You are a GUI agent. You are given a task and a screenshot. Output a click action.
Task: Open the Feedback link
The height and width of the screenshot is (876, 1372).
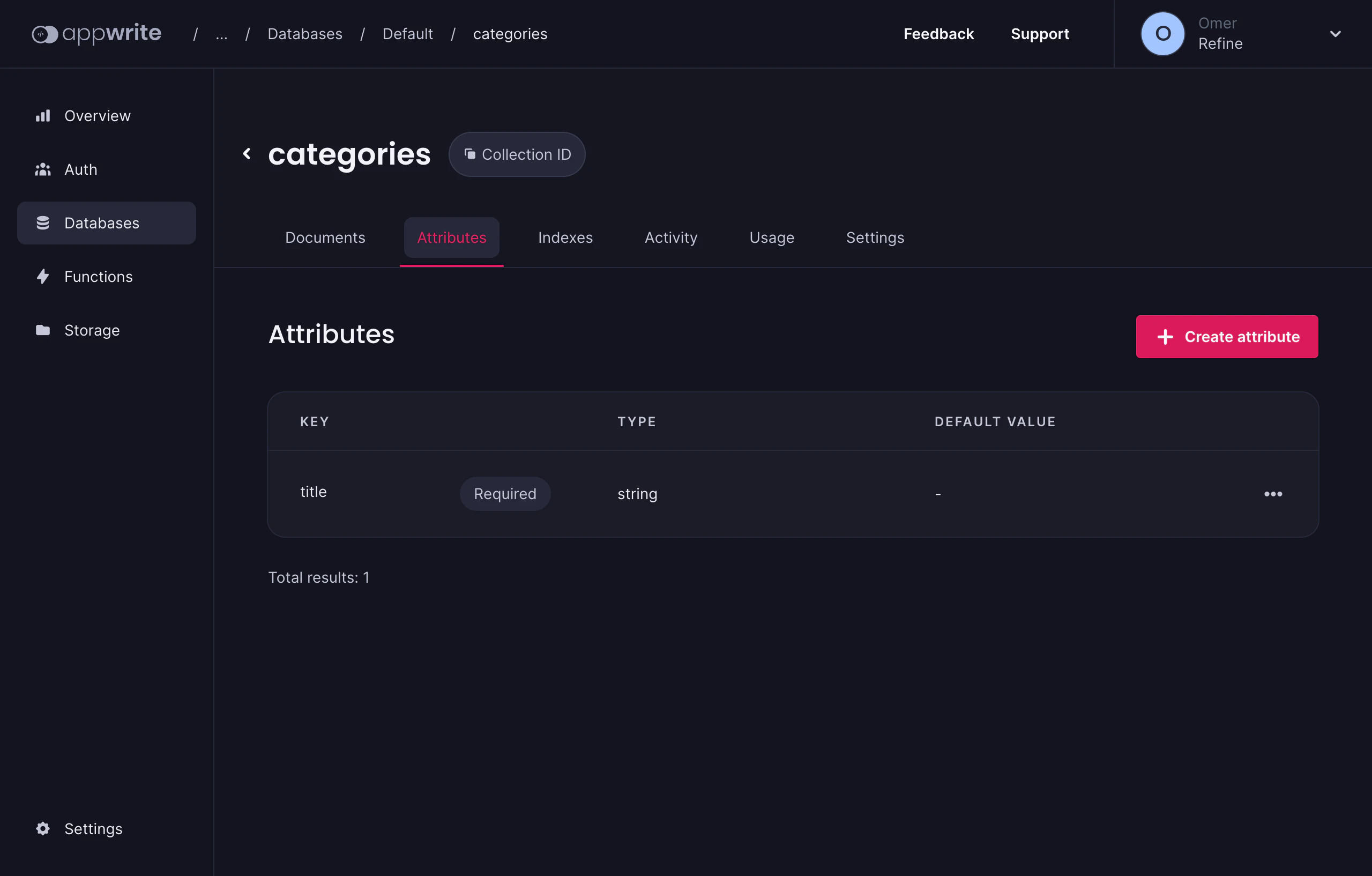click(x=938, y=34)
